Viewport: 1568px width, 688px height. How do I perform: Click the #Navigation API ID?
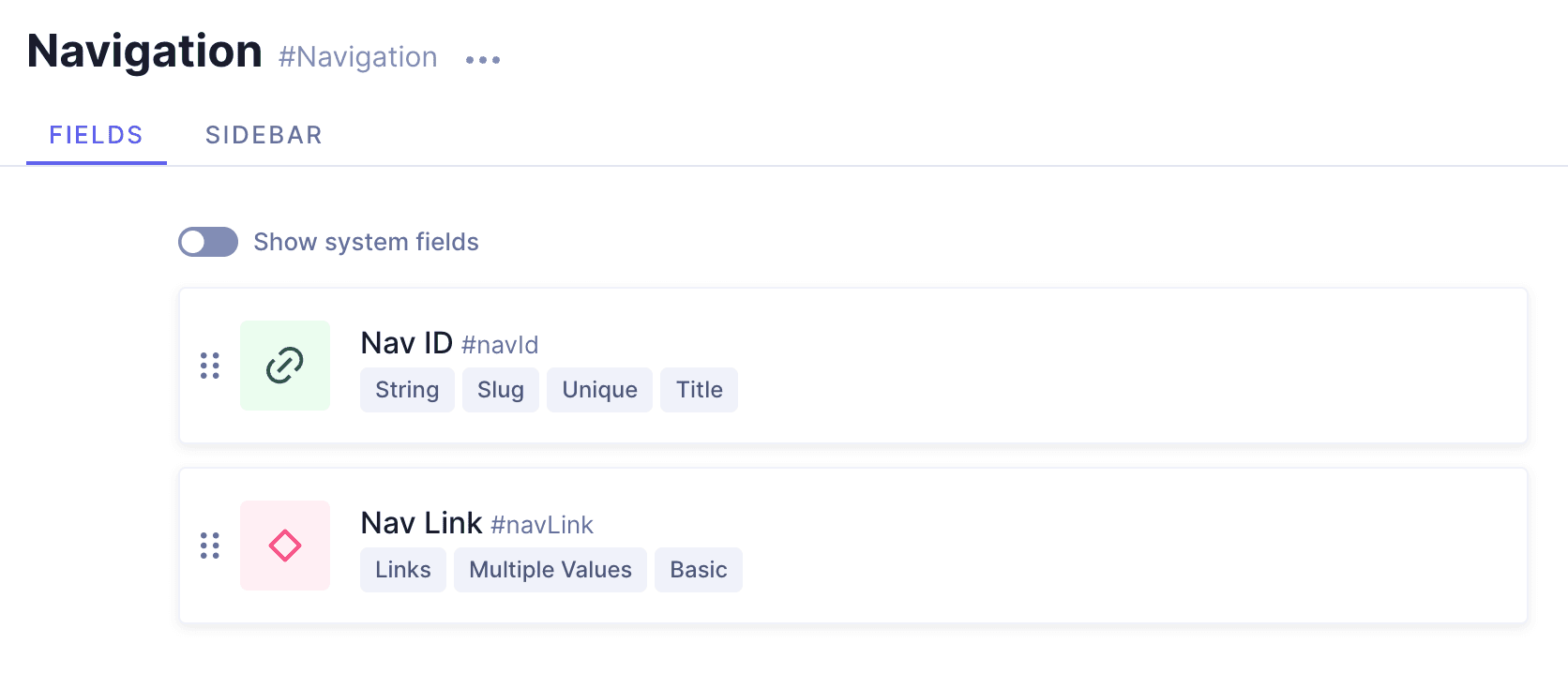pyautogui.click(x=358, y=57)
